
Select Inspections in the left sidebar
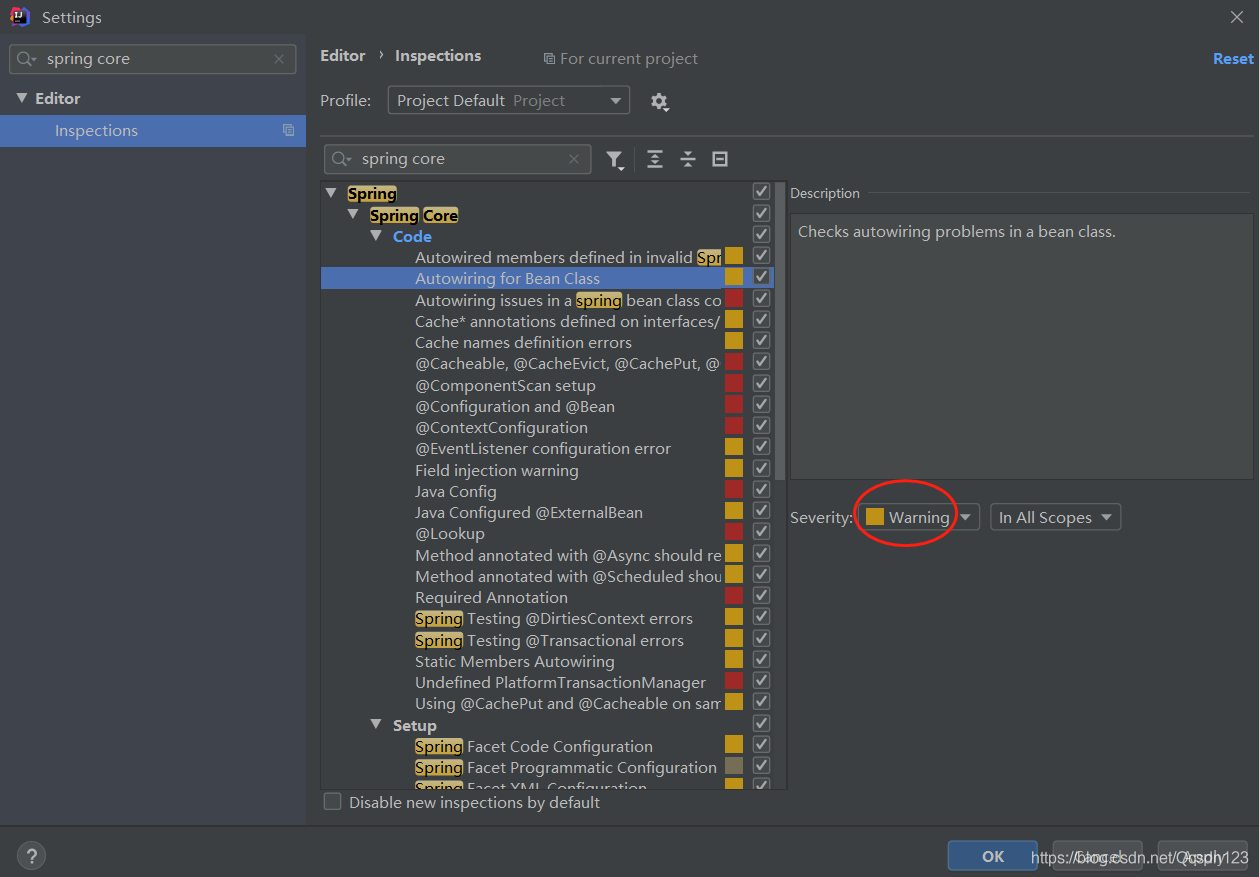point(153,131)
